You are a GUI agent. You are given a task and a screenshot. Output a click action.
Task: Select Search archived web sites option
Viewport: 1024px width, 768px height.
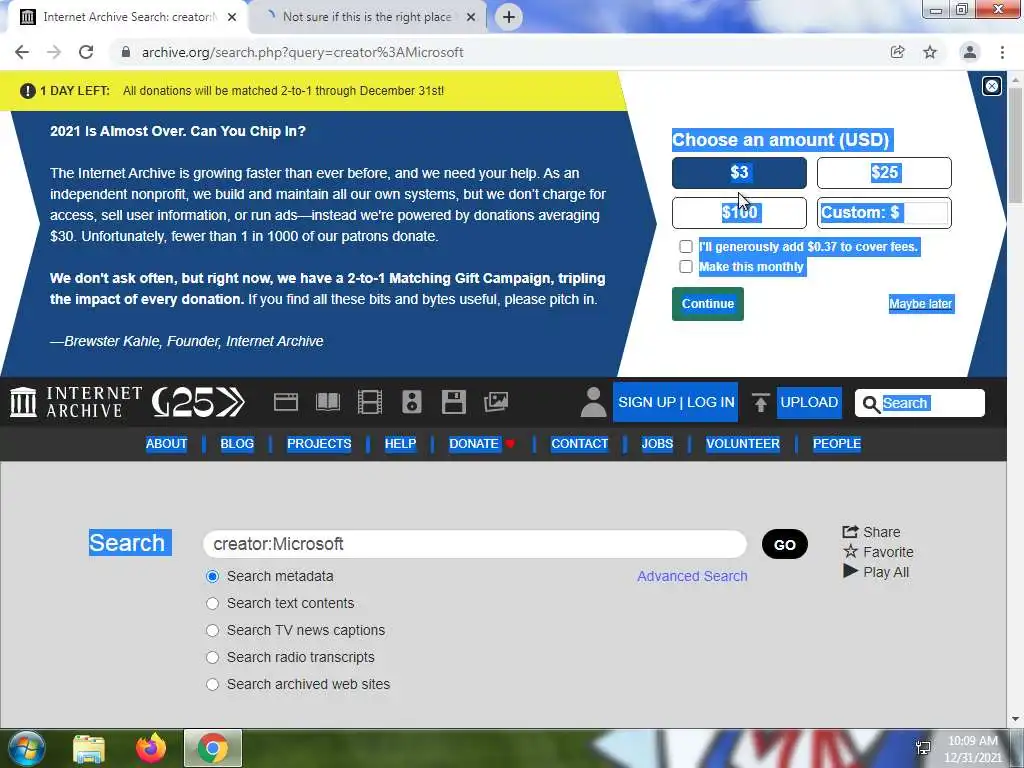point(212,684)
